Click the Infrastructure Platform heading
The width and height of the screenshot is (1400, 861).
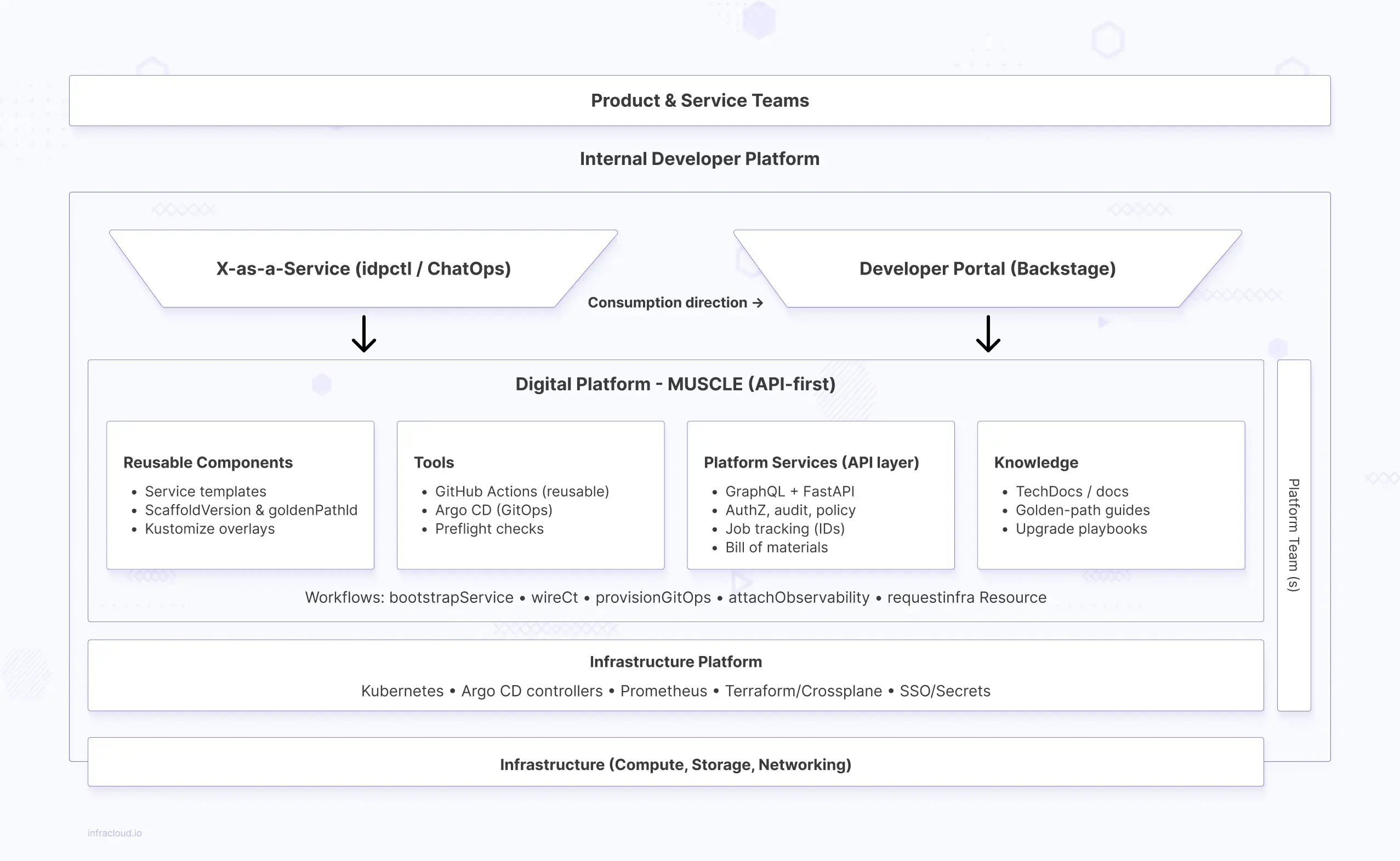click(x=675, y=661)
